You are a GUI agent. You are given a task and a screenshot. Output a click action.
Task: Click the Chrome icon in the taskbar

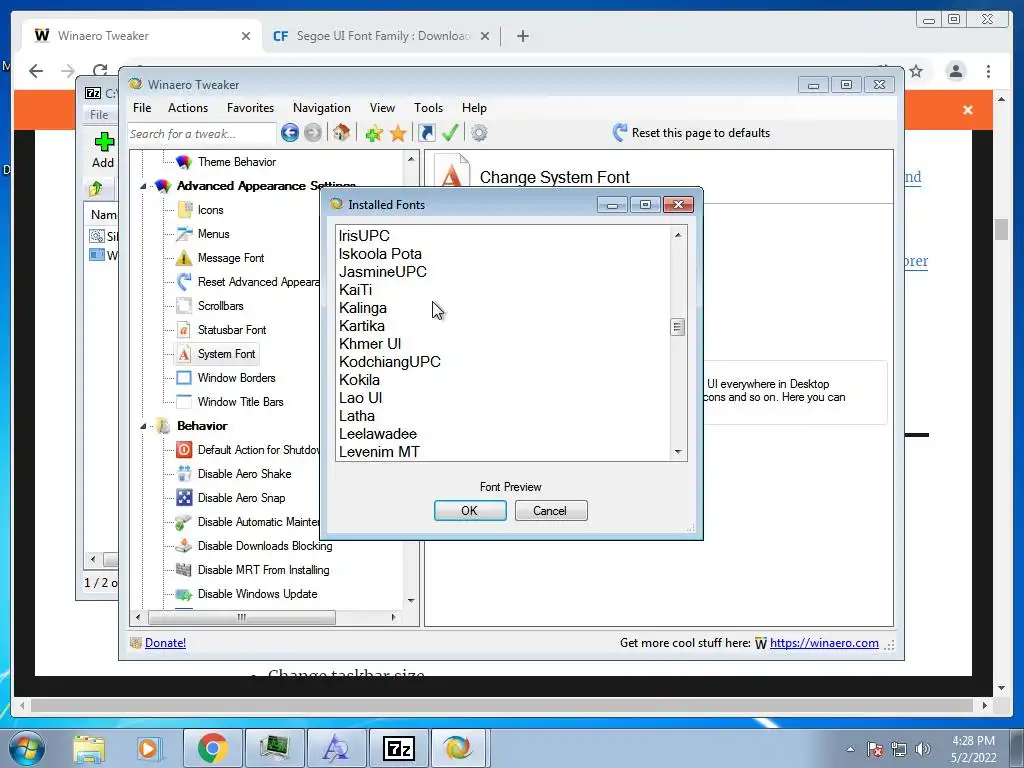212,748
